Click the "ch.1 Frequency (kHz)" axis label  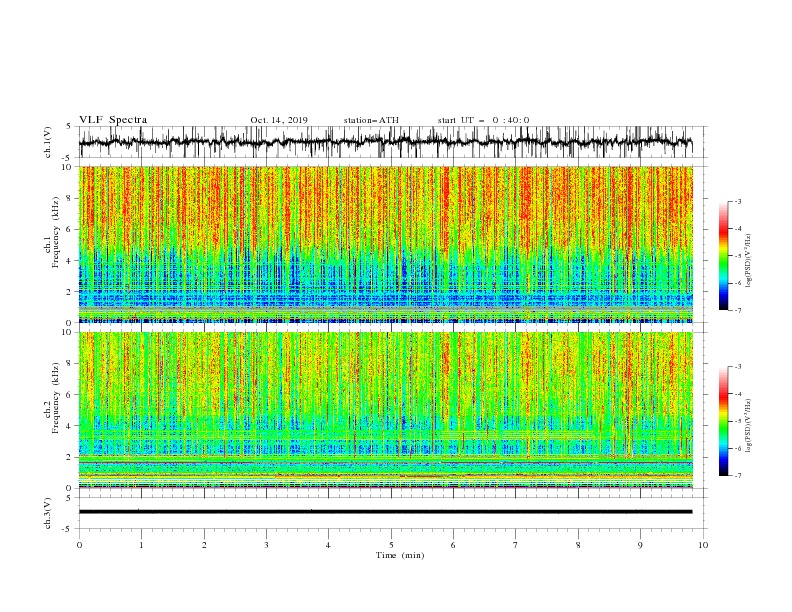pos(52,232)
